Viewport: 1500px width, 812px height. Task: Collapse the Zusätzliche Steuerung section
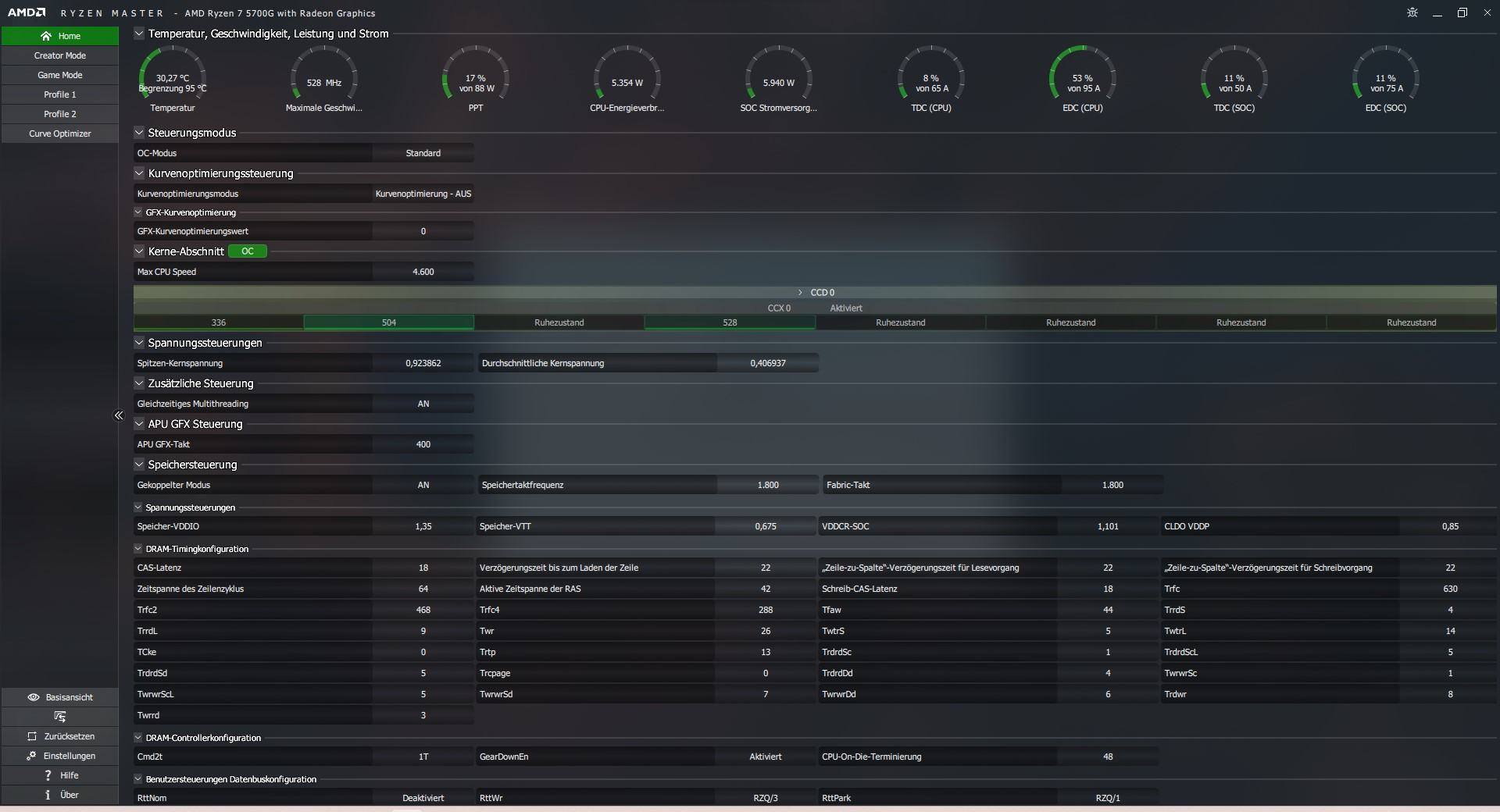pos(139,383)
